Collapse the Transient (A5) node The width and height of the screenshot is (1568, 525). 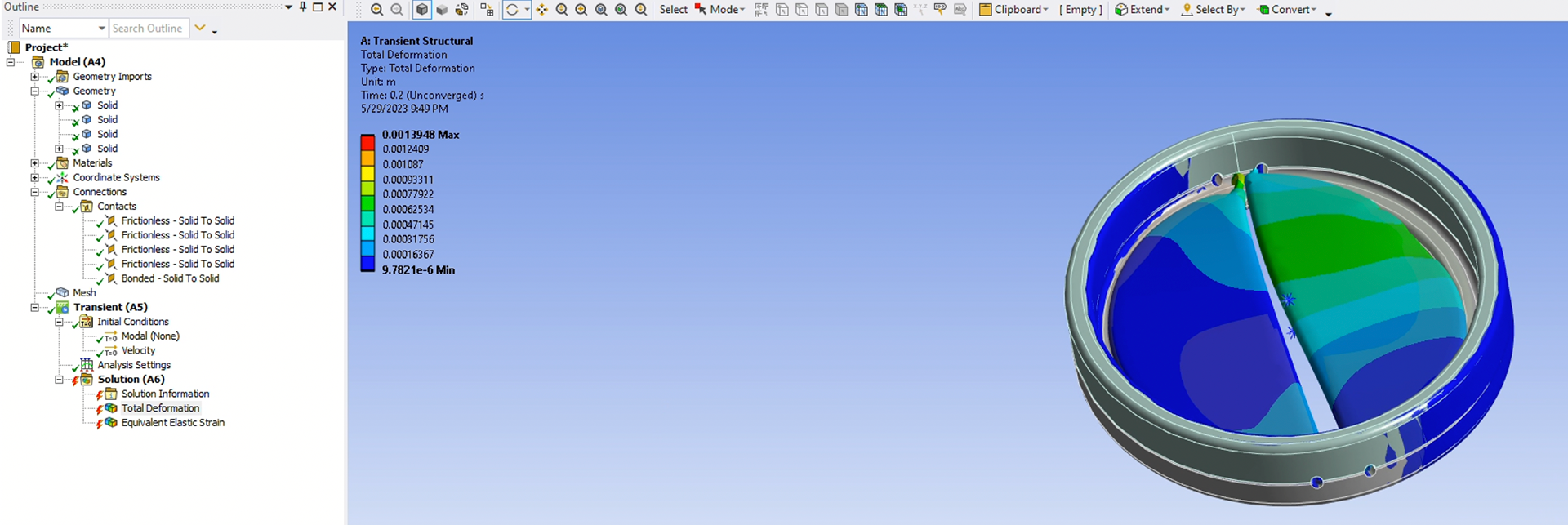(35, 307)
